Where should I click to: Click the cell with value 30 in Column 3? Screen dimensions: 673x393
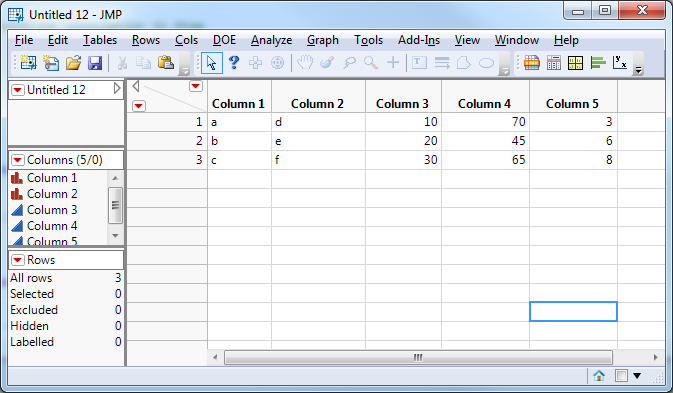click(403, 160)
